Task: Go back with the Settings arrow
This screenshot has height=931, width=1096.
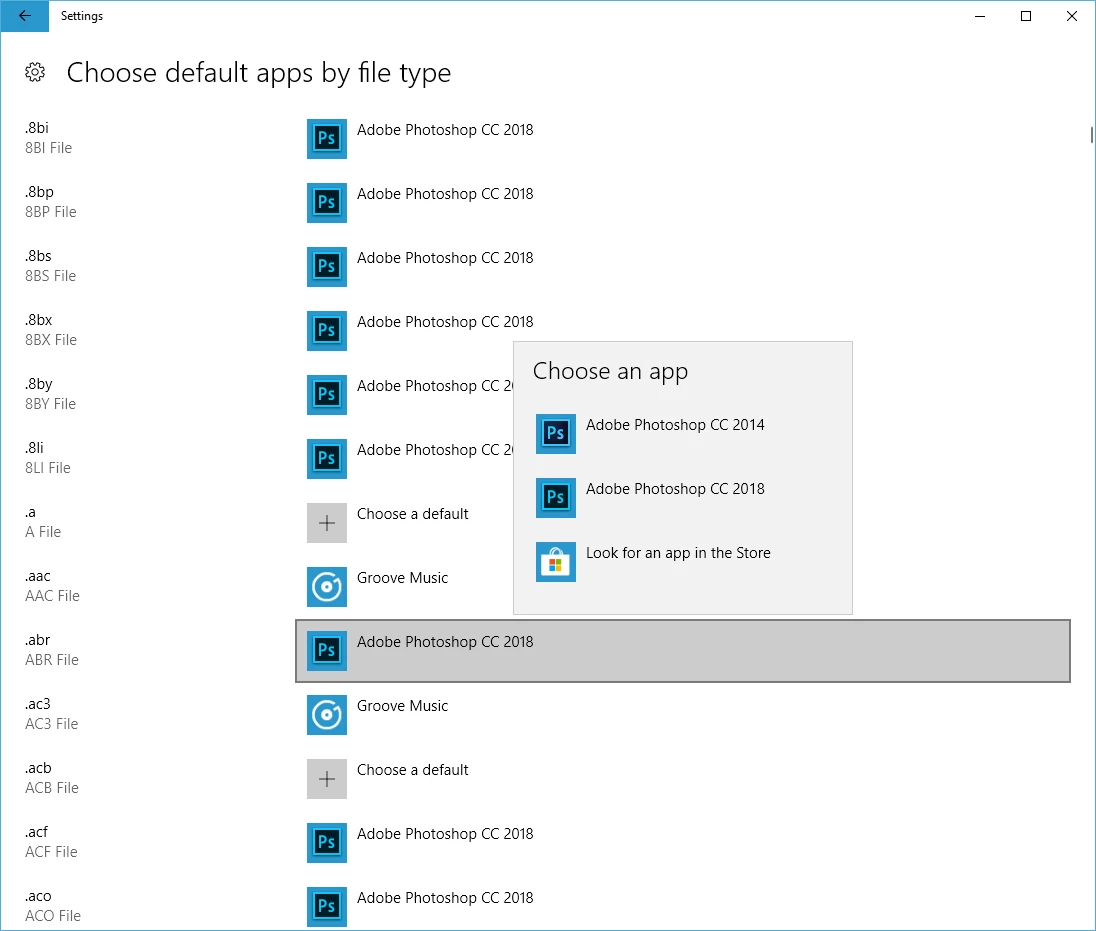Action: click(x=24, y=15)
